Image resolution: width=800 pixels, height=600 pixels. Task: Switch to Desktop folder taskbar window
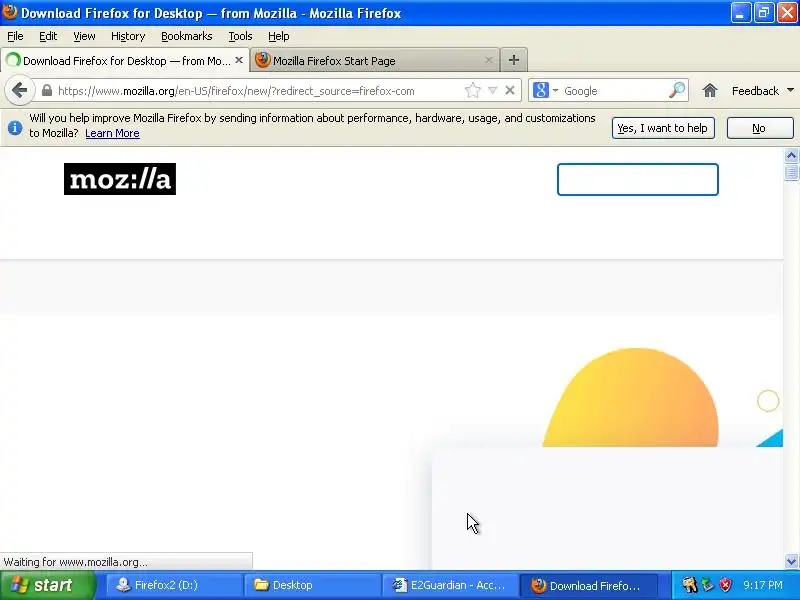312,585
